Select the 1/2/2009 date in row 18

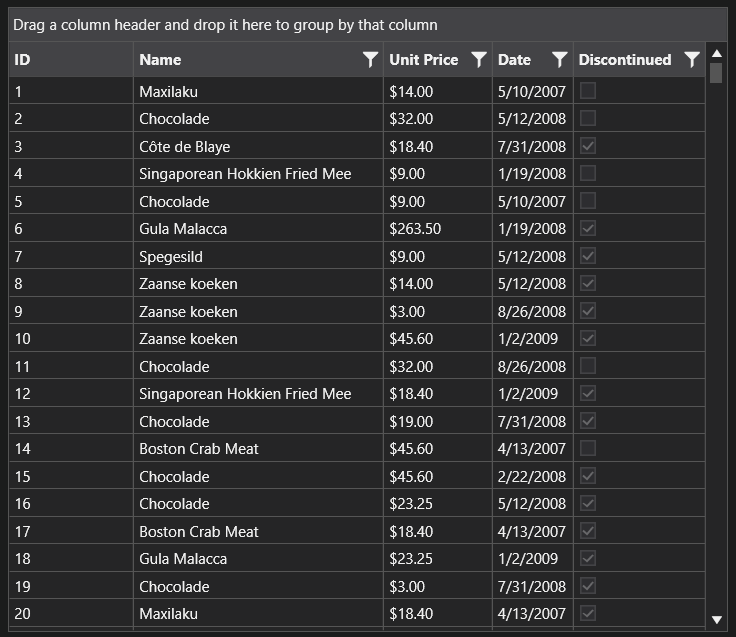tap(533, 558)
